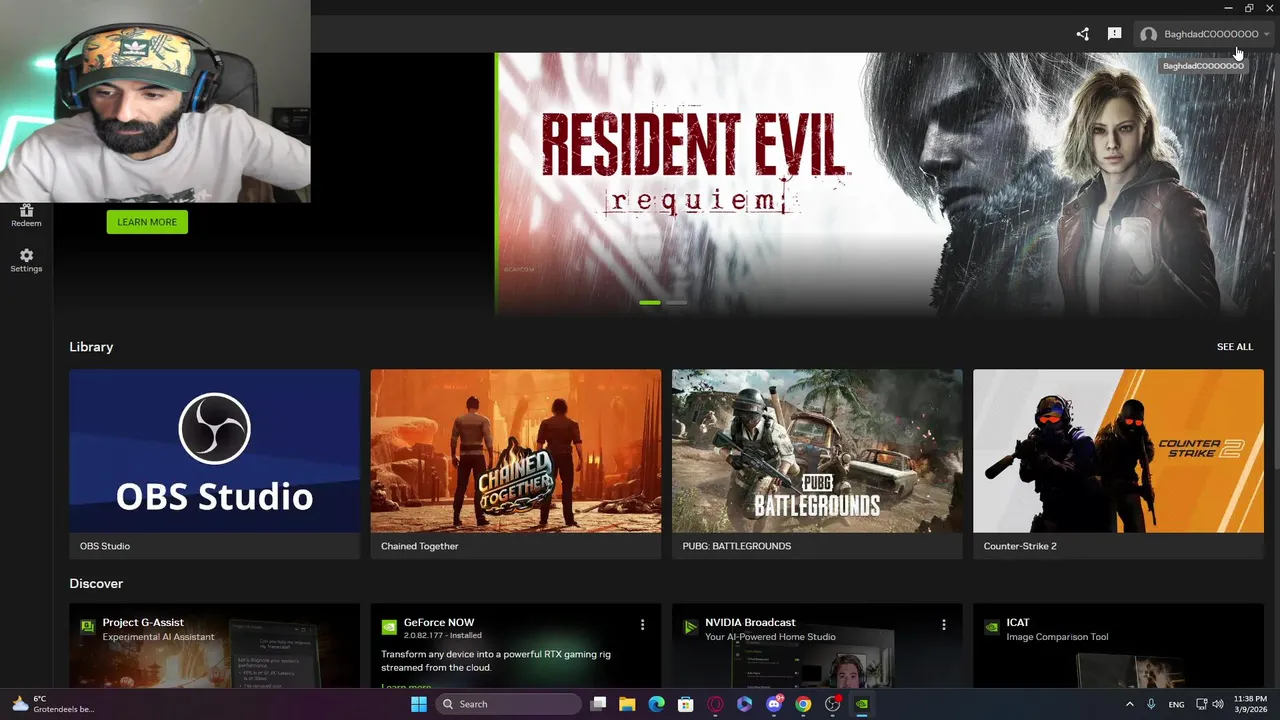Open the weather widget showing 6°C

52,704
